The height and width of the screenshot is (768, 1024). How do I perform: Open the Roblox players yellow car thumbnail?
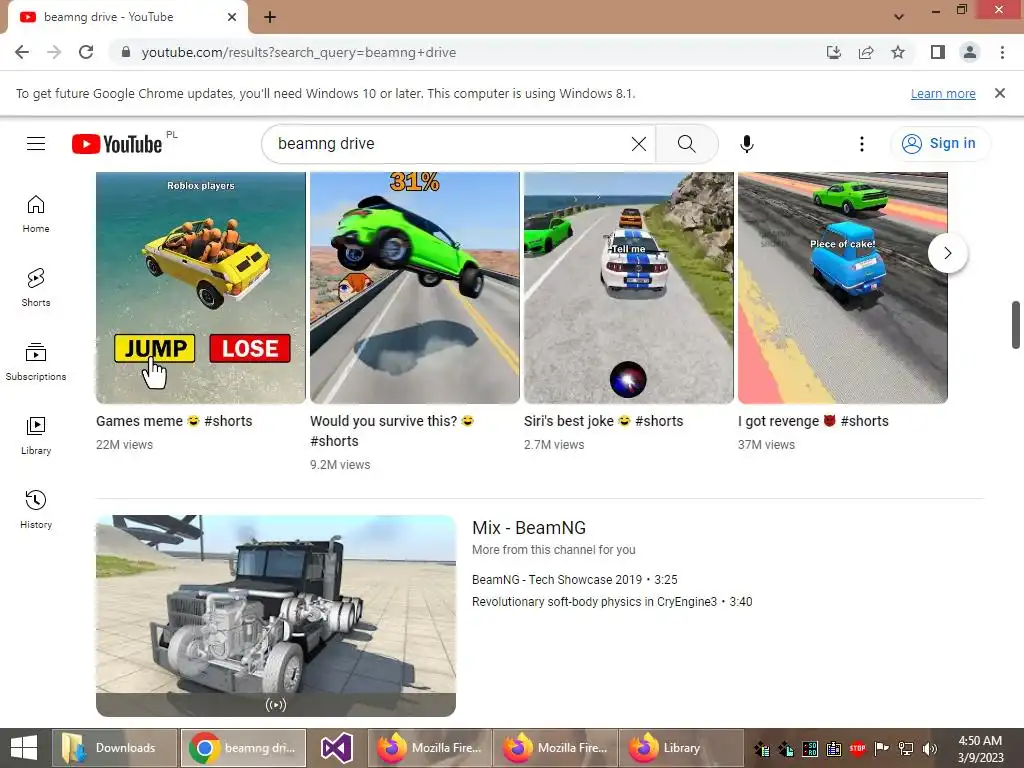pyautogui.click(x=200, y=287)
